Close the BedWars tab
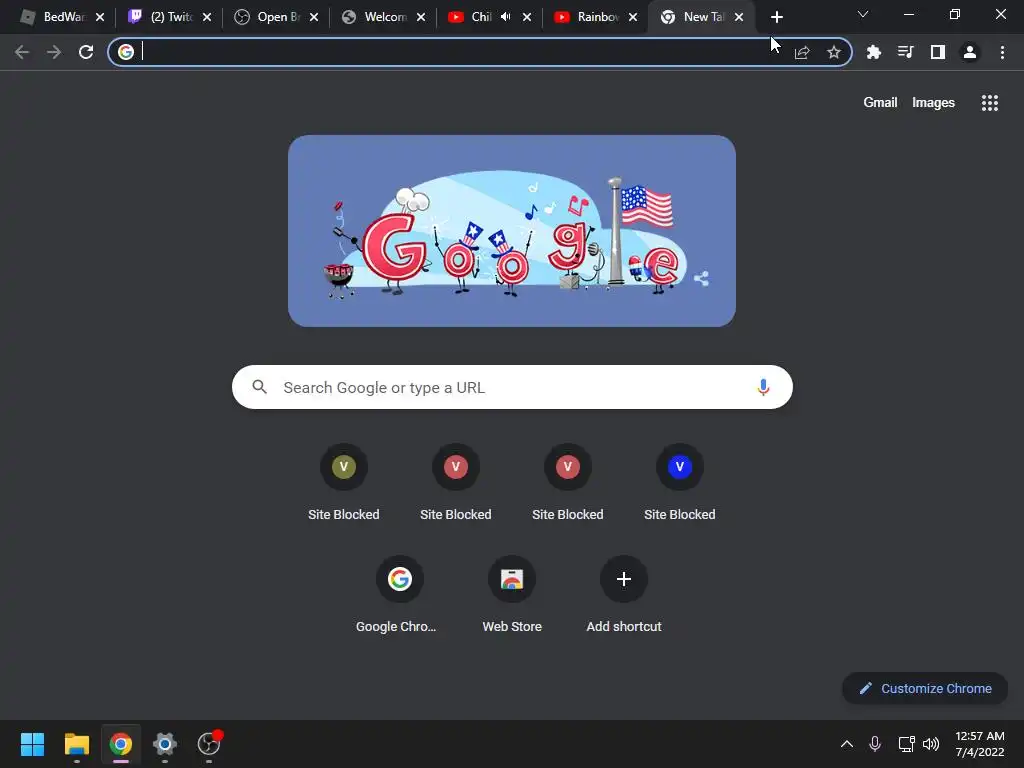This screenshot has height=768, width=1024. [x=100, y=17]
